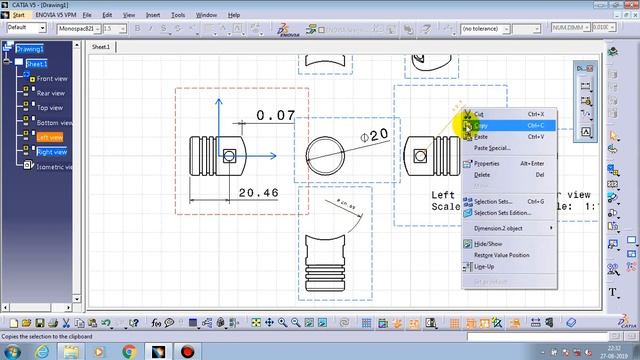Screen dimensions: 640x360
Task: Open the Monospac821 font dropdown
Action: tap(98, 29)
